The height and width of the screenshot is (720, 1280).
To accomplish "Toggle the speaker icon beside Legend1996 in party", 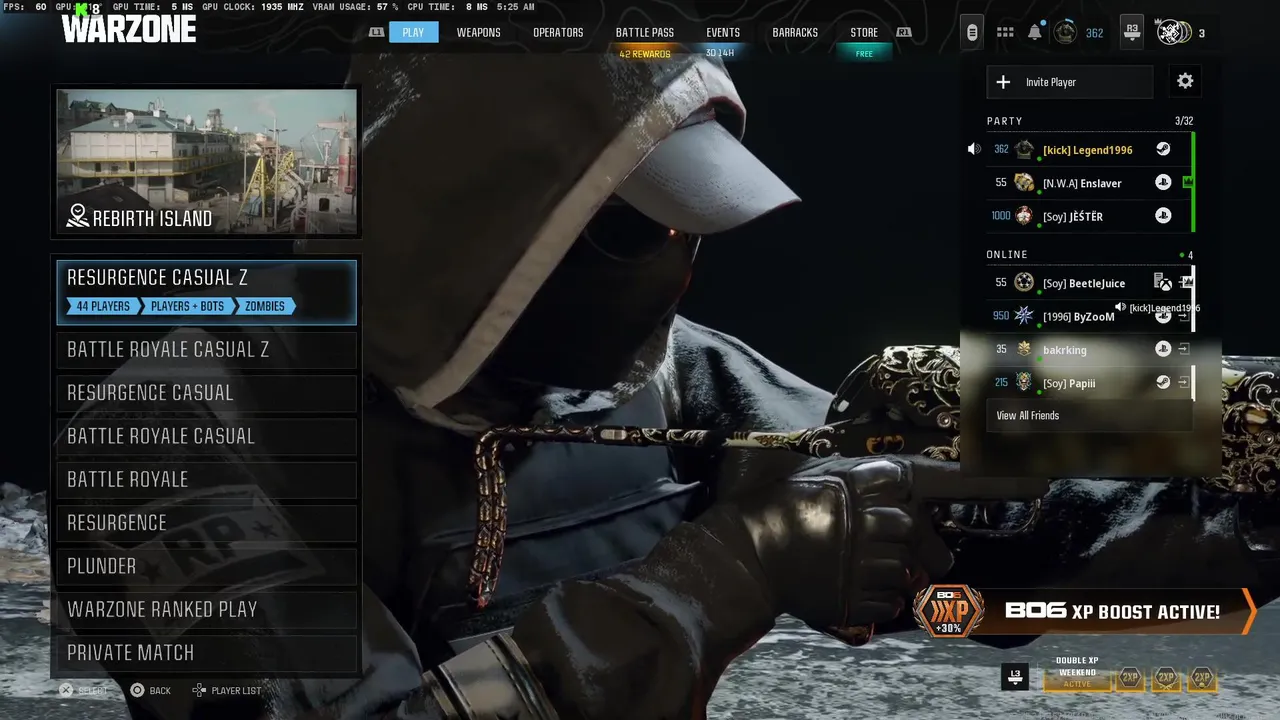I will (974, 150).
